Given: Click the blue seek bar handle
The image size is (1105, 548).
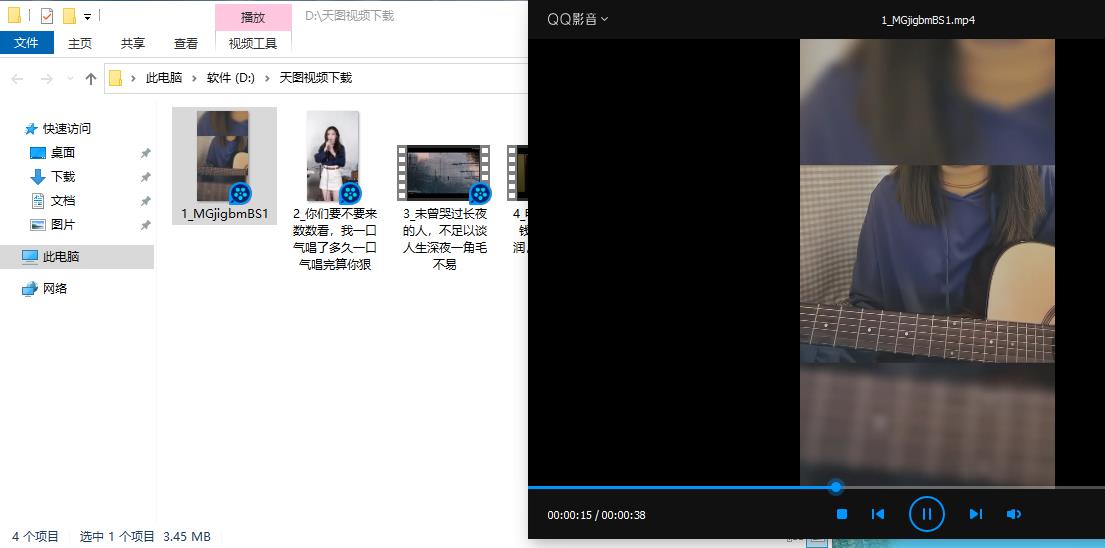Looking at the screenshot, I should pyautogui.click(x=836, y=487).
